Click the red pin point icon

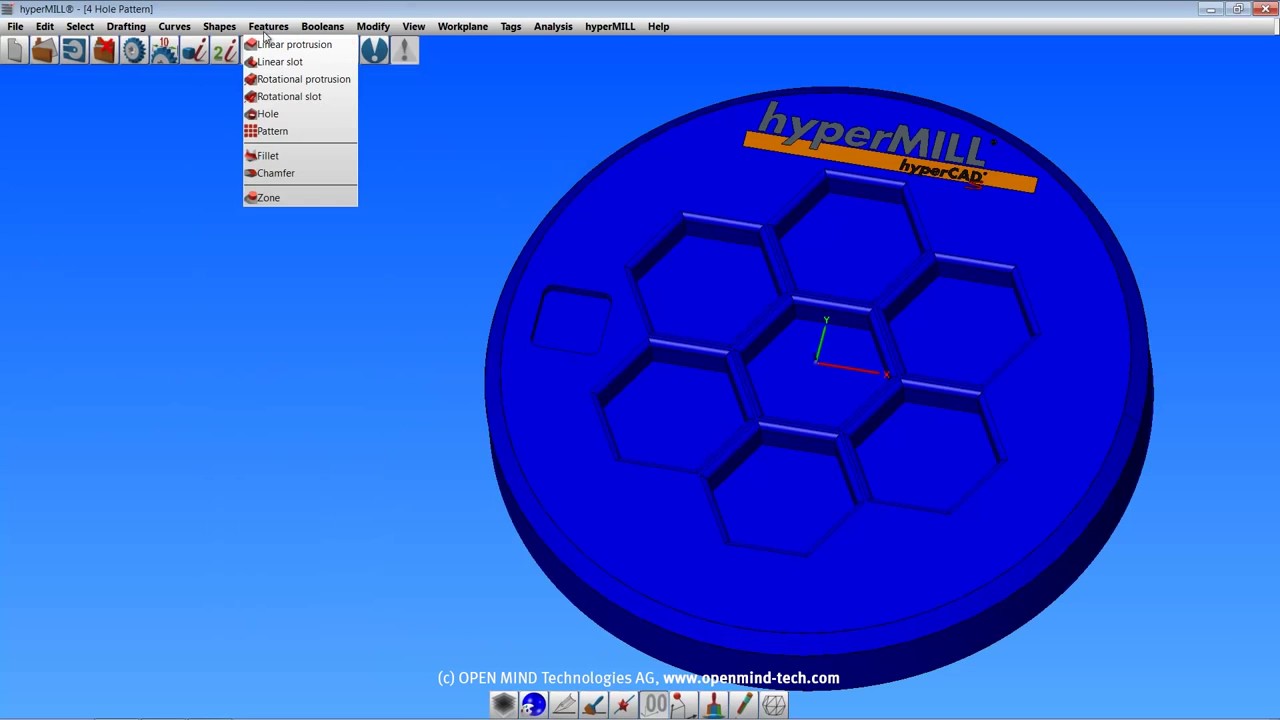coord(683,705)
